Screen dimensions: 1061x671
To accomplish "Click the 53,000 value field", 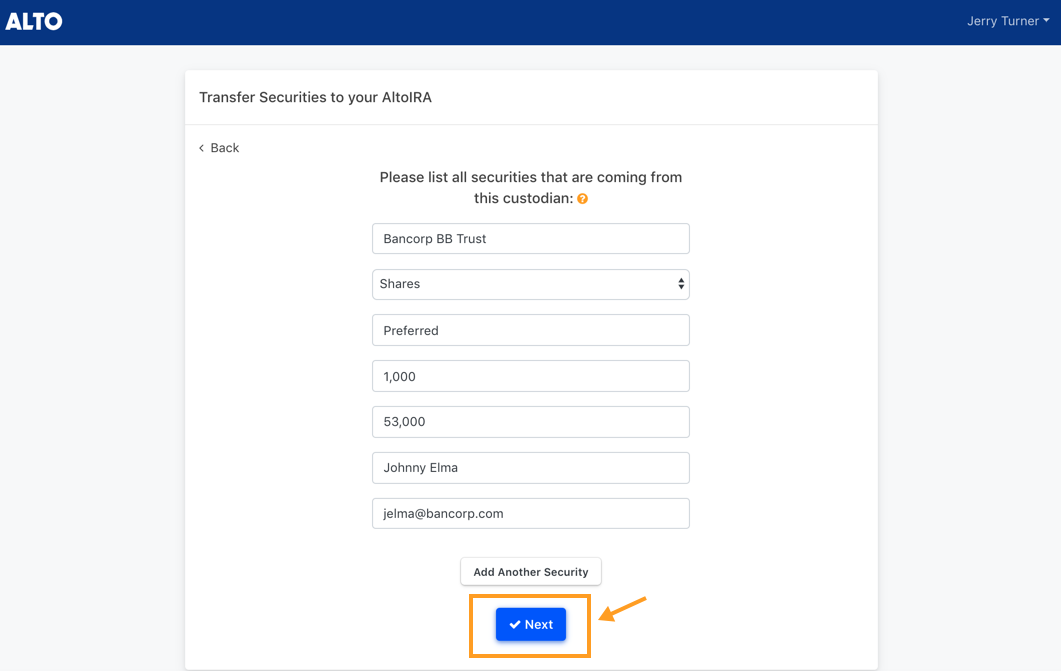I will pyautogui.click(x=530, y=422).
